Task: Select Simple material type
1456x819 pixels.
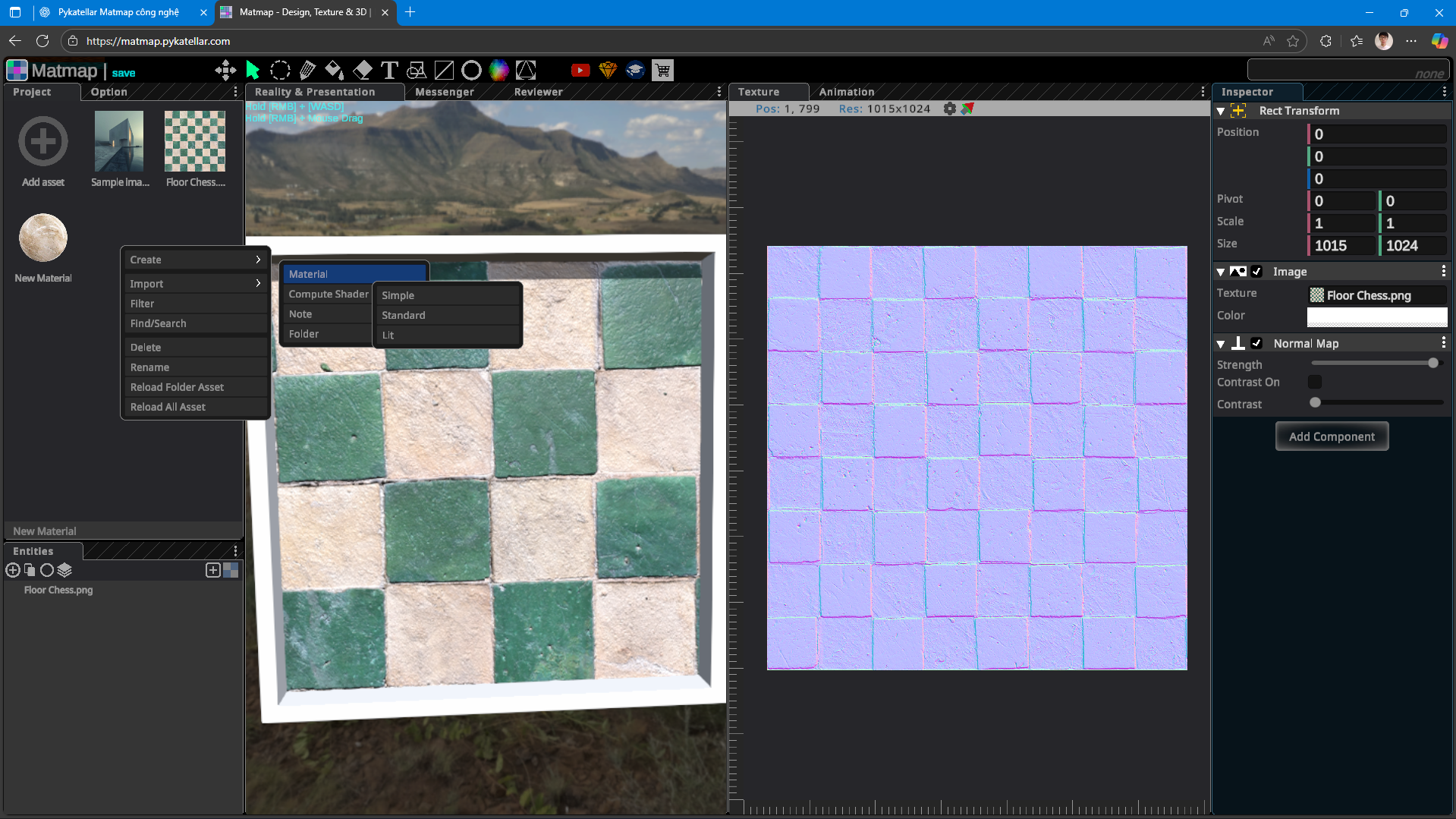Action: [x=447, y=295]
